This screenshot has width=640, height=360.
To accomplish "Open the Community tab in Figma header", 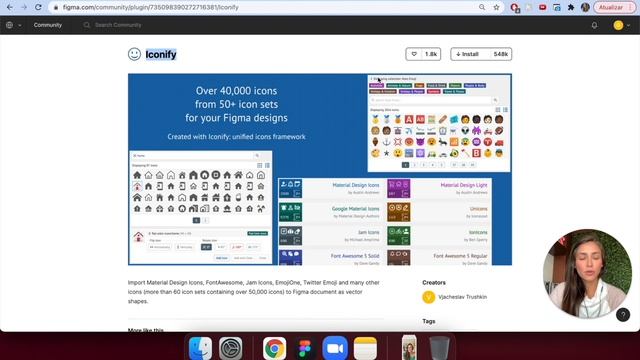I will click(x=48, y=25).
